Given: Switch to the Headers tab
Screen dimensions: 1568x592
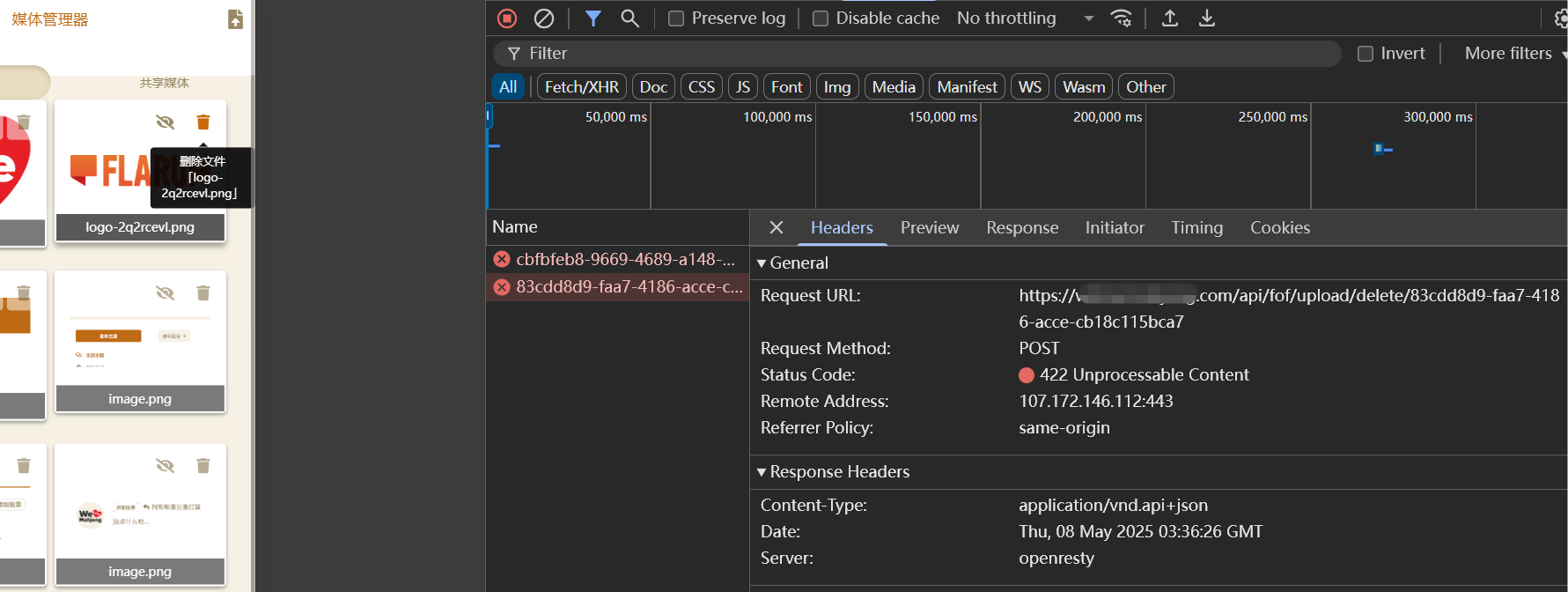Looking at the screenshot, I should 842,227.
